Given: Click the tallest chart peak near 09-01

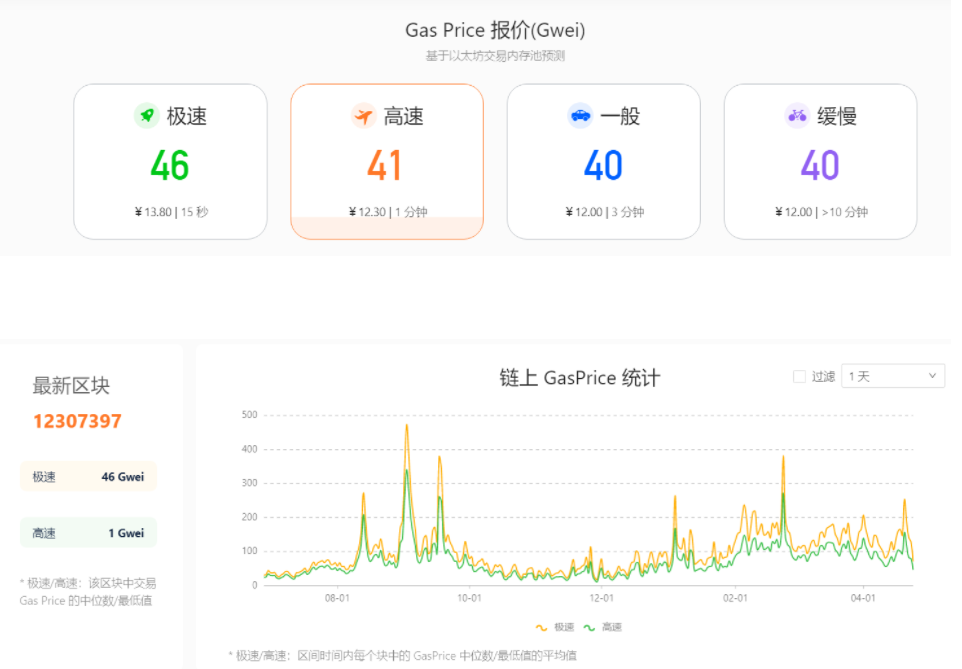Looking at the screenshot, I should [408, 426].
